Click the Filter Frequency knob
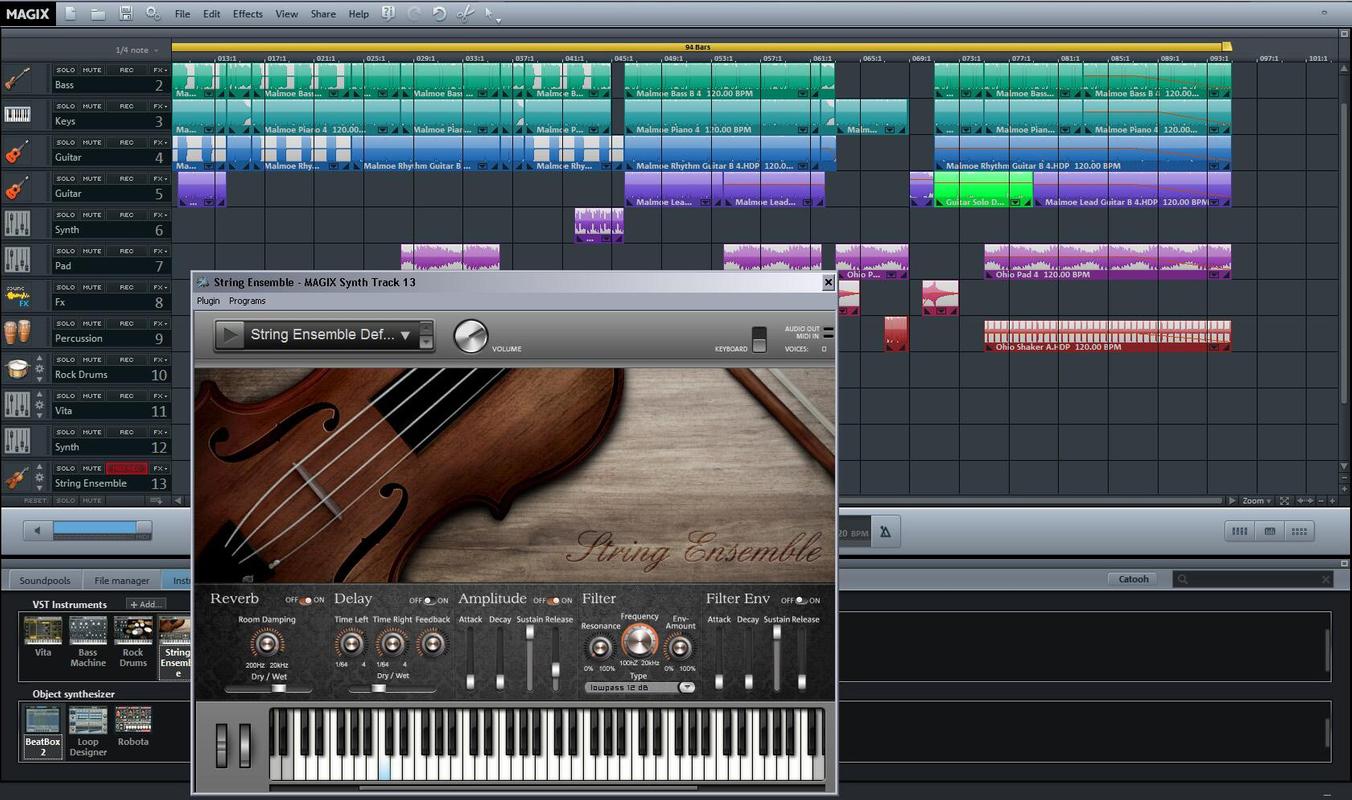The width and height of the screenshot is (1352, 800). tap(639, 642)
